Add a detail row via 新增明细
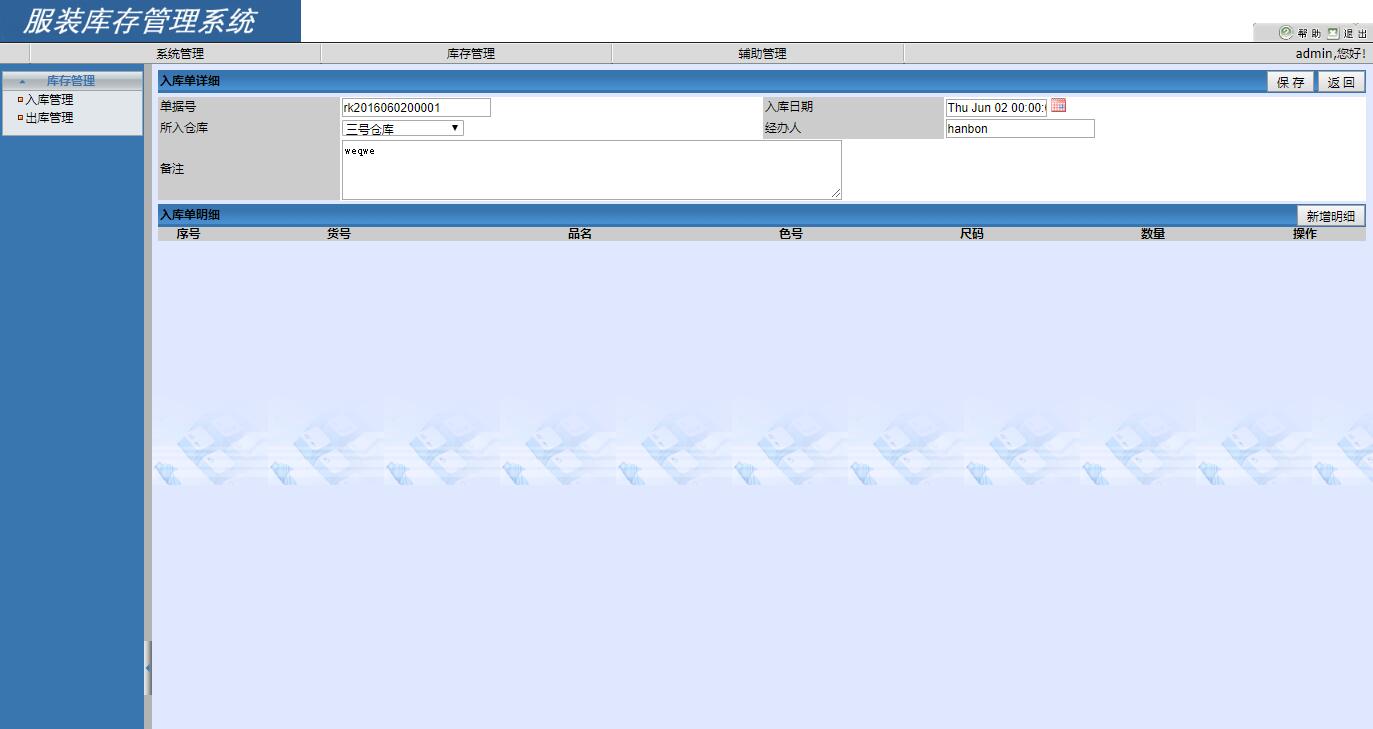The height and width of the screenshot is (729, 1373). pyautogui.click(x=1330, y=214)
